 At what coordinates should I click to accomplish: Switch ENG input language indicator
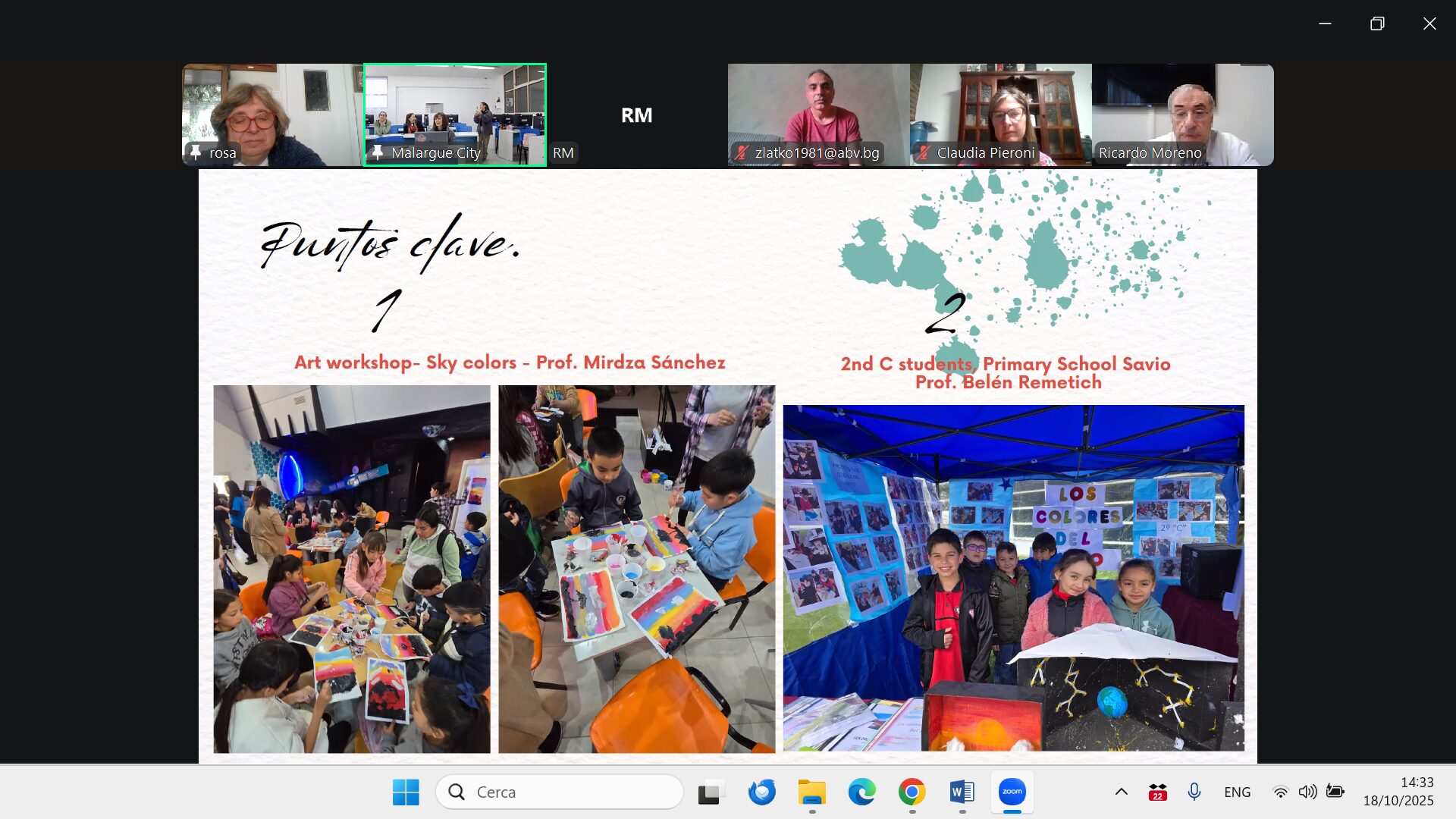click(1237, 792)
